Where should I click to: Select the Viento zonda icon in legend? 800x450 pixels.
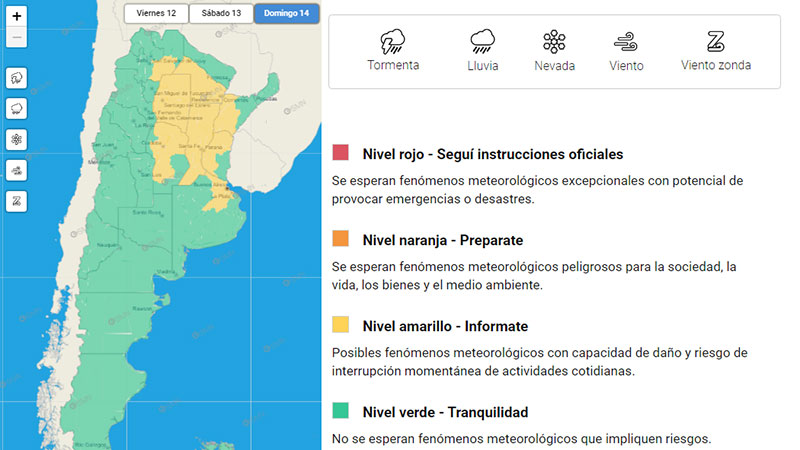(x=715, y=42)
